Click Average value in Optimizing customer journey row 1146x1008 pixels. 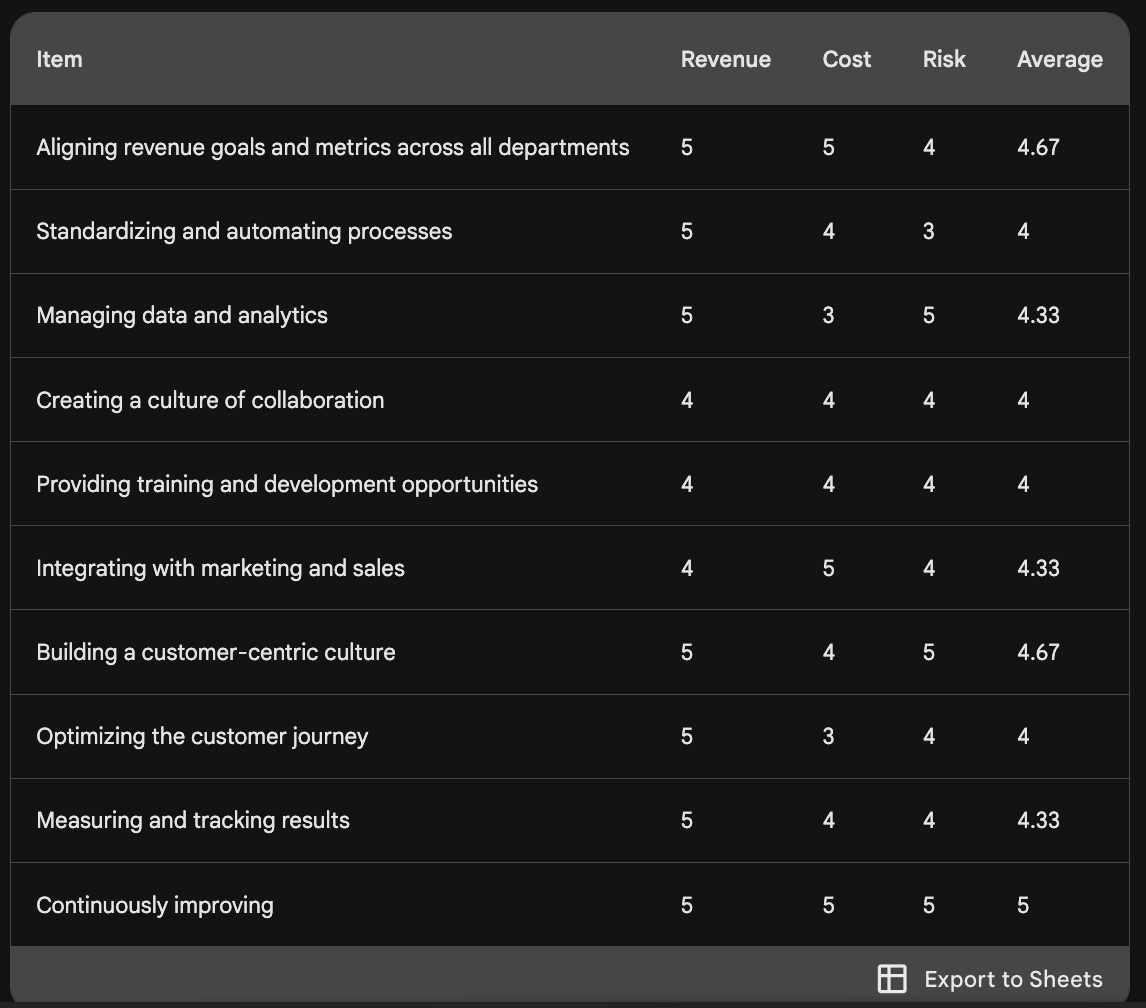click(1023, 736)
